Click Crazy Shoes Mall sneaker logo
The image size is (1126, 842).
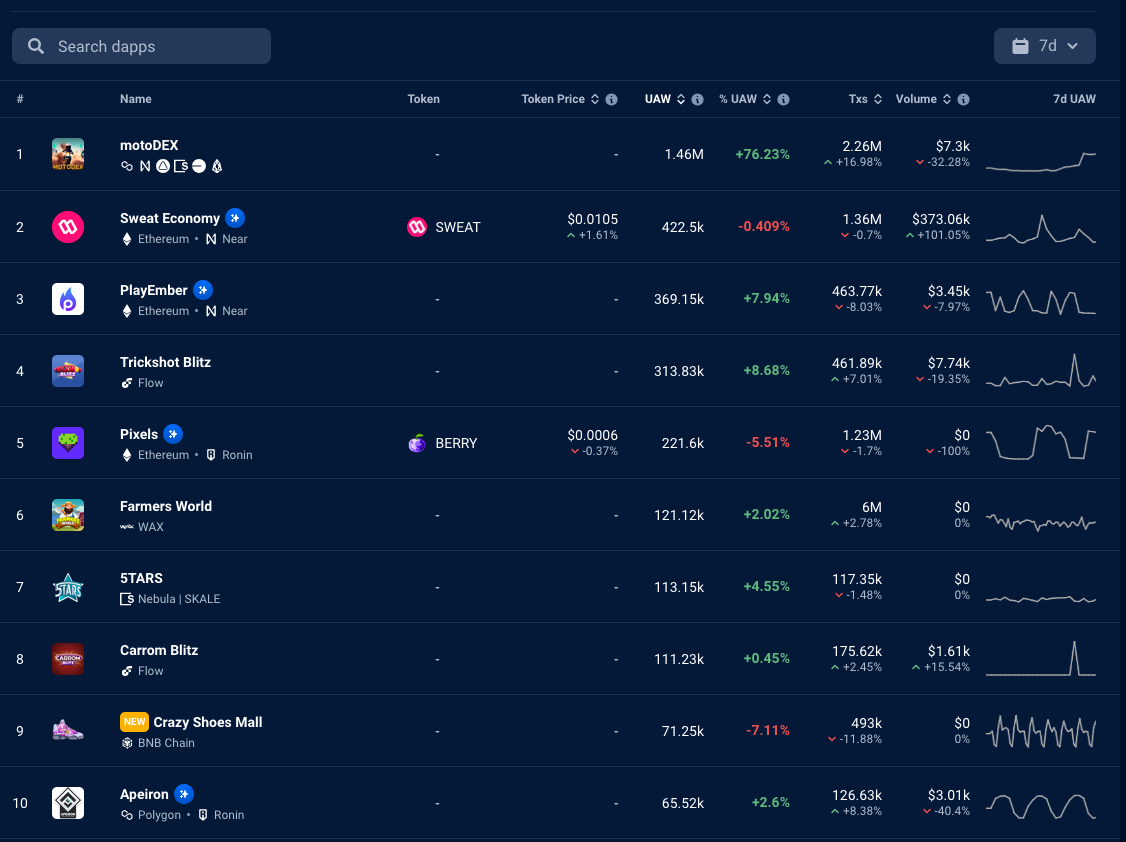[x=68, y=731]
